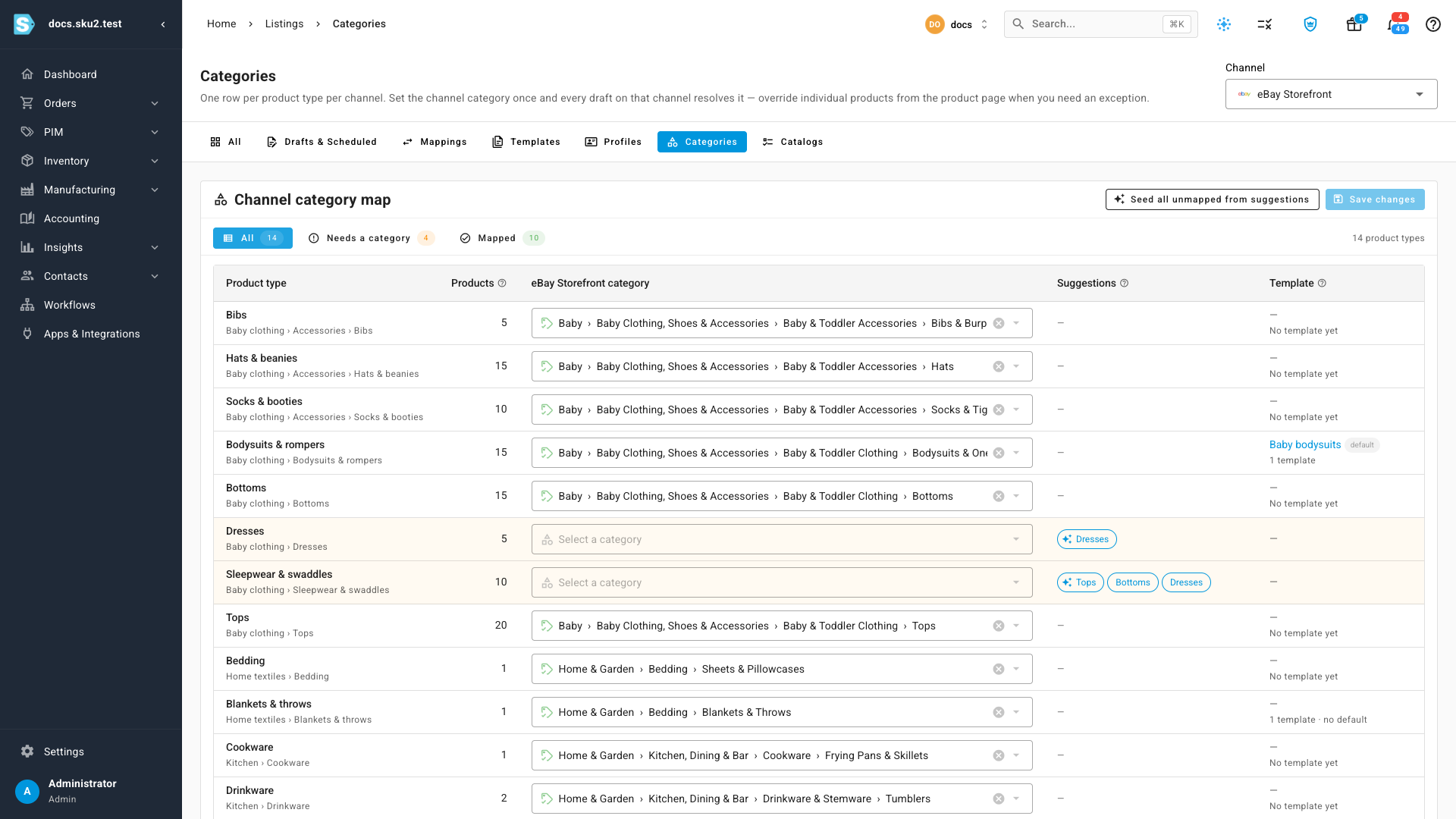Open the checklist tasks icon in the top bar
The width and height of the screenshot is (1456, 819).
coord(1265,24)
